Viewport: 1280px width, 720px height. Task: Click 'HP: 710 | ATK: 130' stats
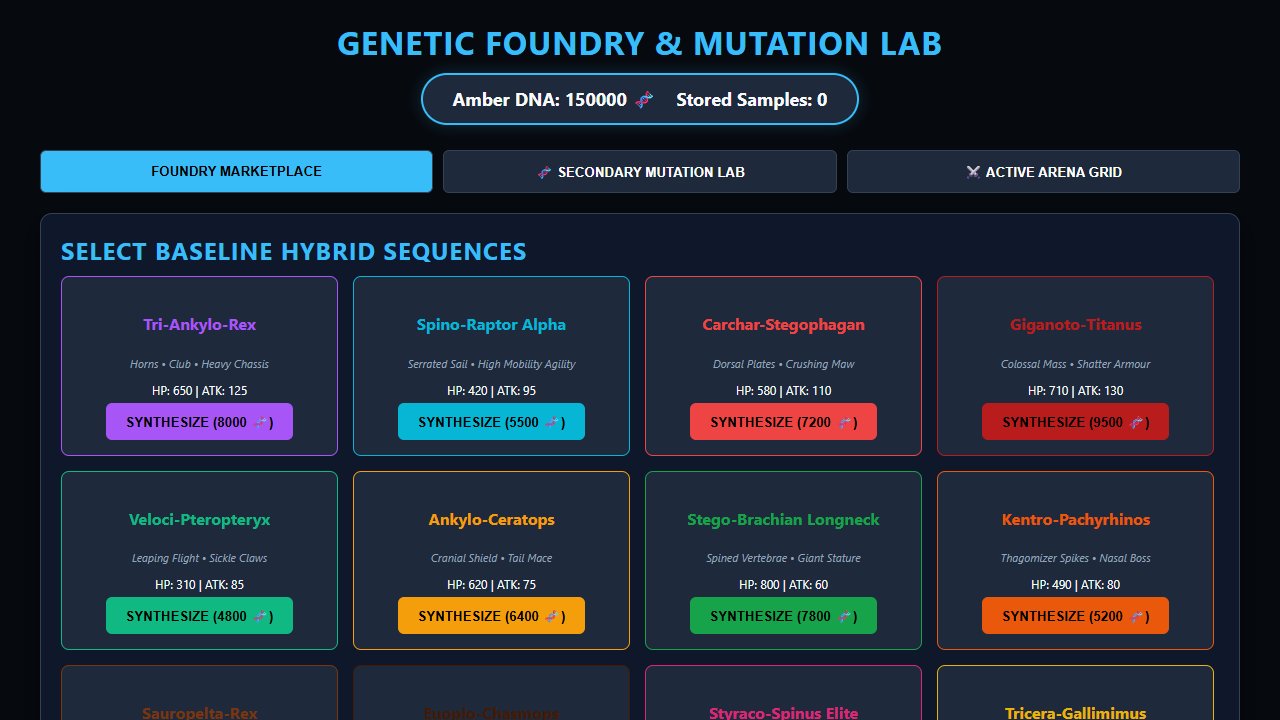[x=1075, y=391]
